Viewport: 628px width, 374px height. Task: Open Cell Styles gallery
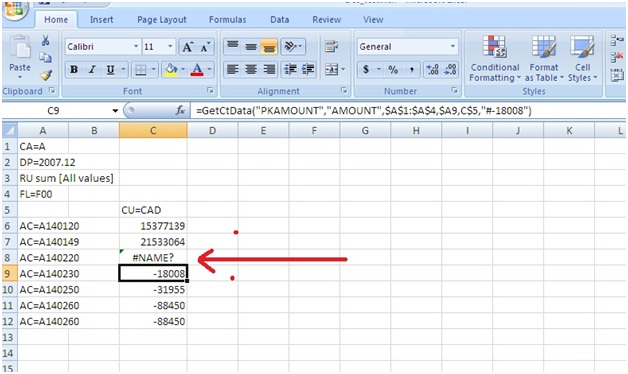click(582, 59)
